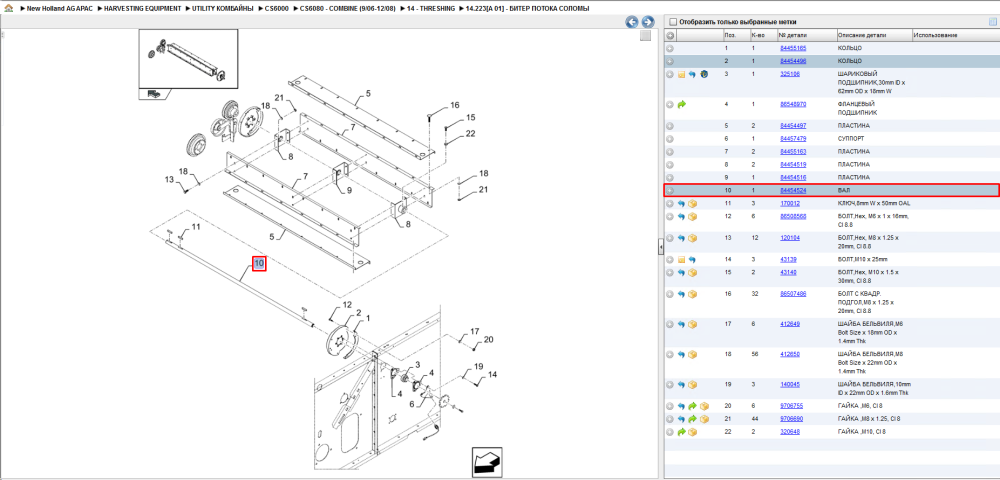
Task: Select callout 20 on the diagram
Action: pos(489,339)
